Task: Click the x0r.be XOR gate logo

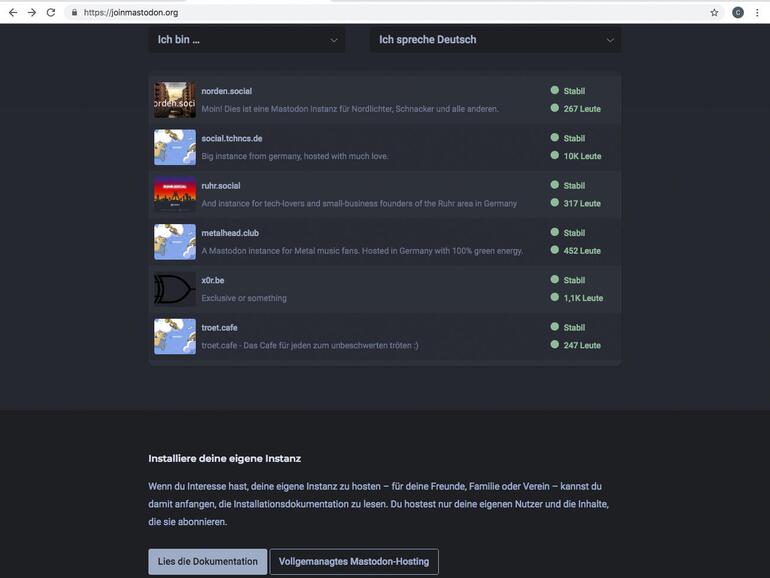Action: [175, 289]
